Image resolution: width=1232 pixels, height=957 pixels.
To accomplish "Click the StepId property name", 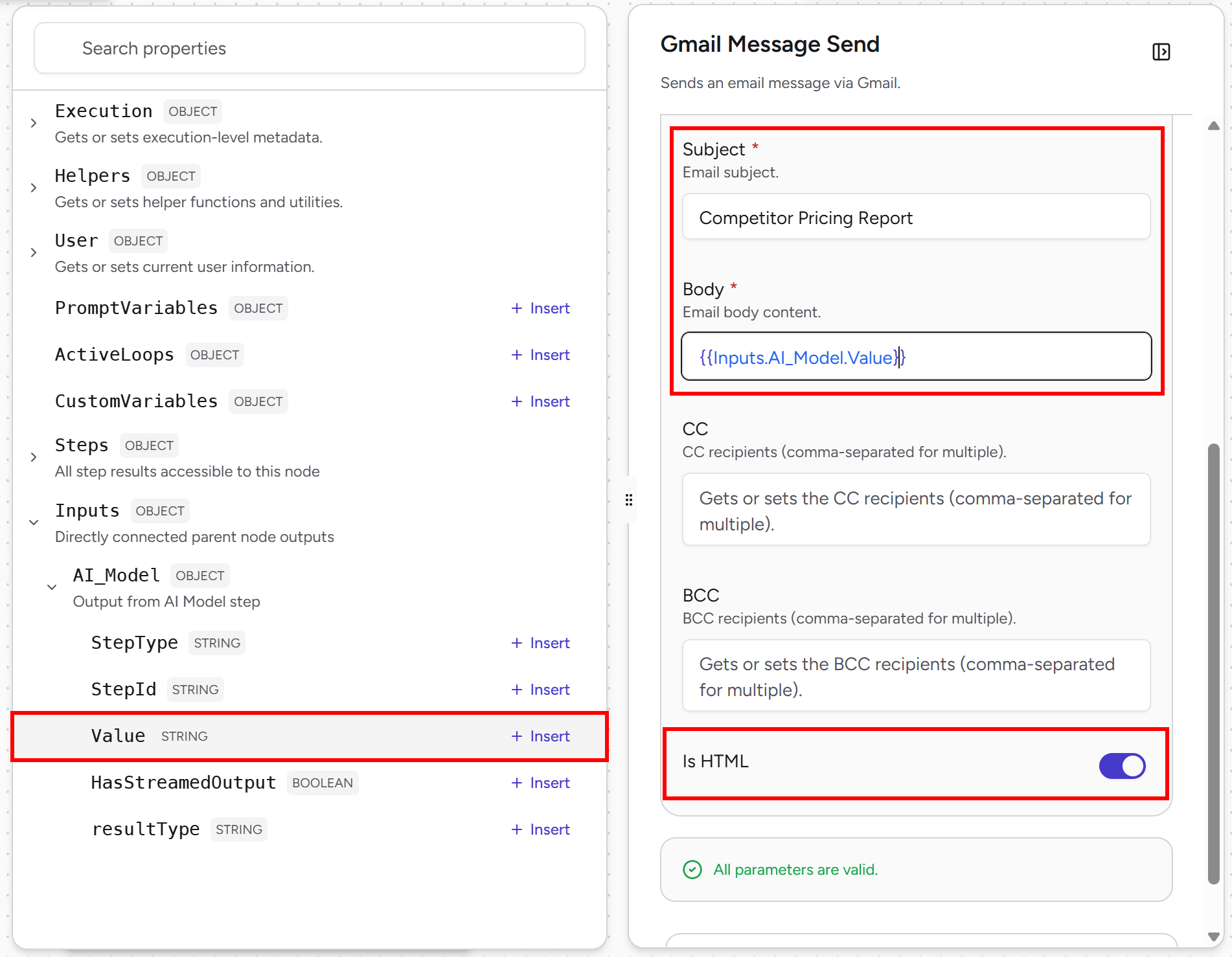I will pyautogui.click(x=124, y=690).
